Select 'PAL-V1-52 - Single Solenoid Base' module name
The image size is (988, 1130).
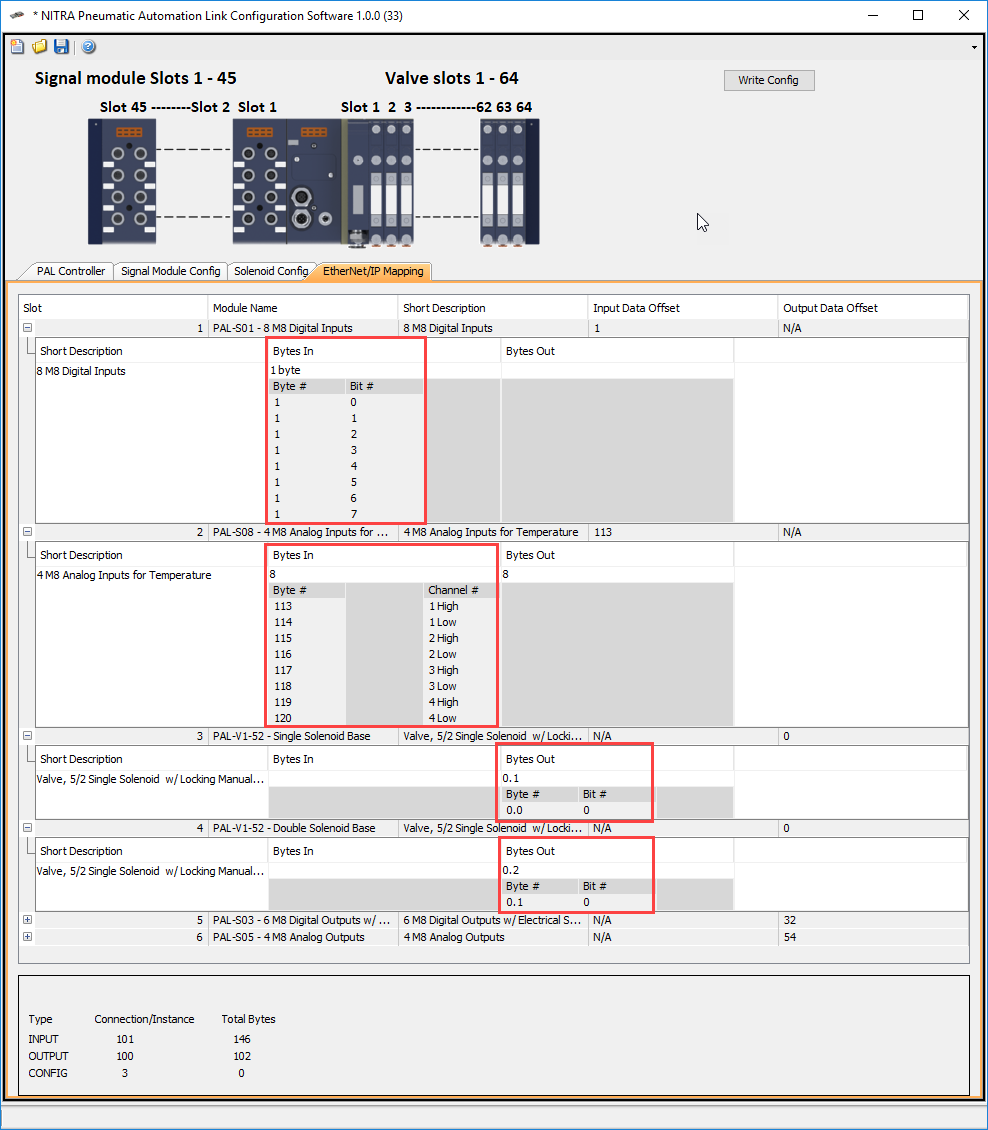coord(303,736)
